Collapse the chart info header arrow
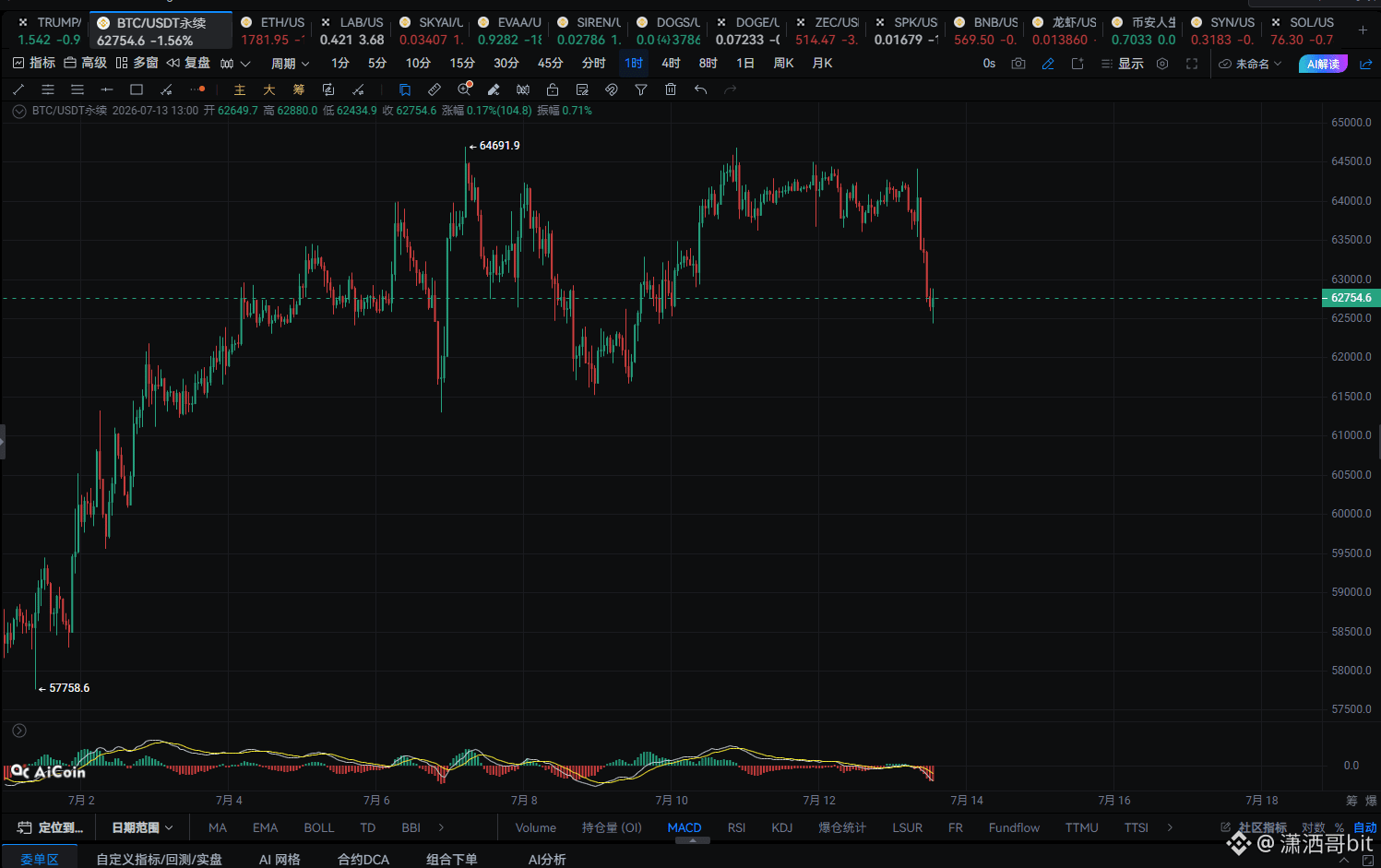 [18, 111]
